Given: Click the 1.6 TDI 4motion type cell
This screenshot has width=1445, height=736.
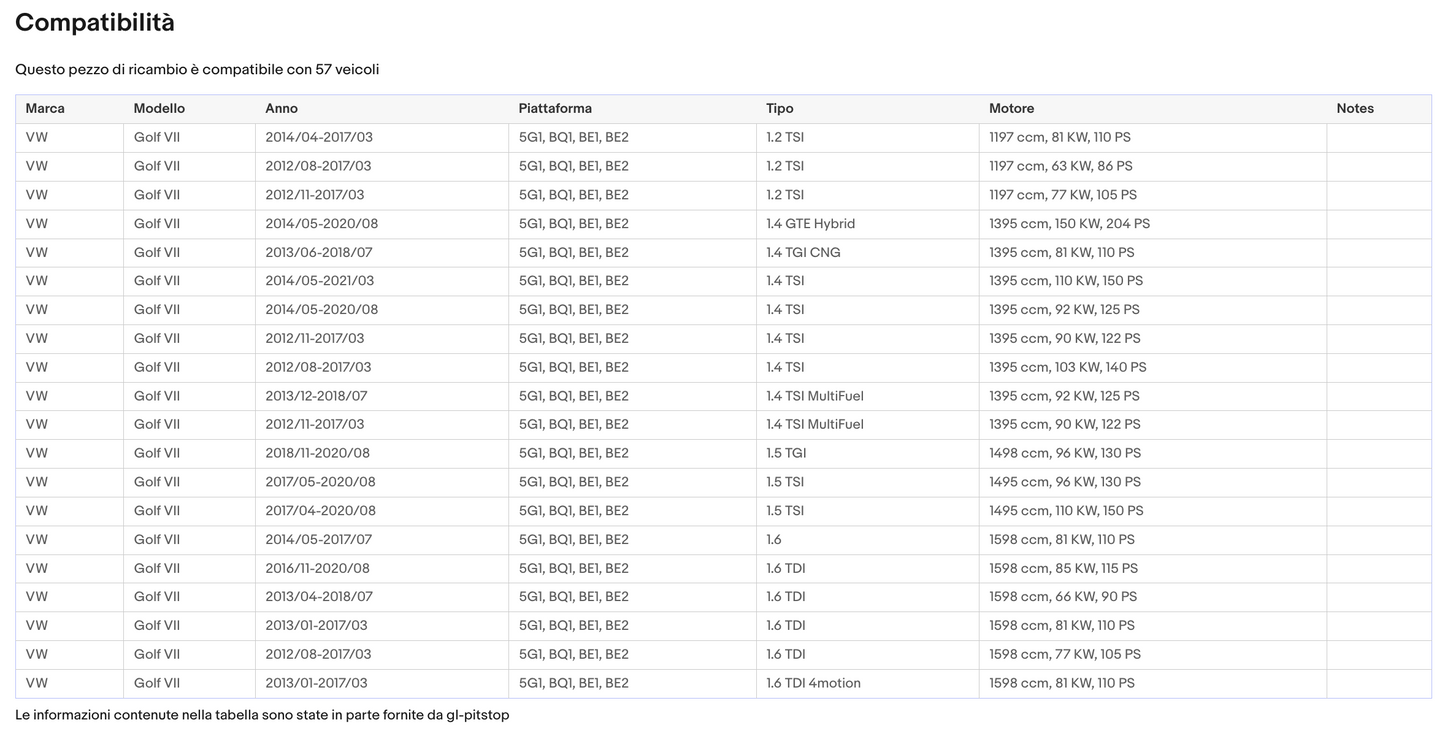Looking at the screenshot, I should [x=814, y=683].
